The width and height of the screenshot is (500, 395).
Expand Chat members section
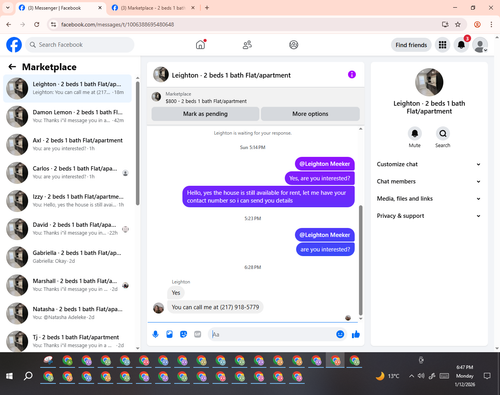coord(429,182)
